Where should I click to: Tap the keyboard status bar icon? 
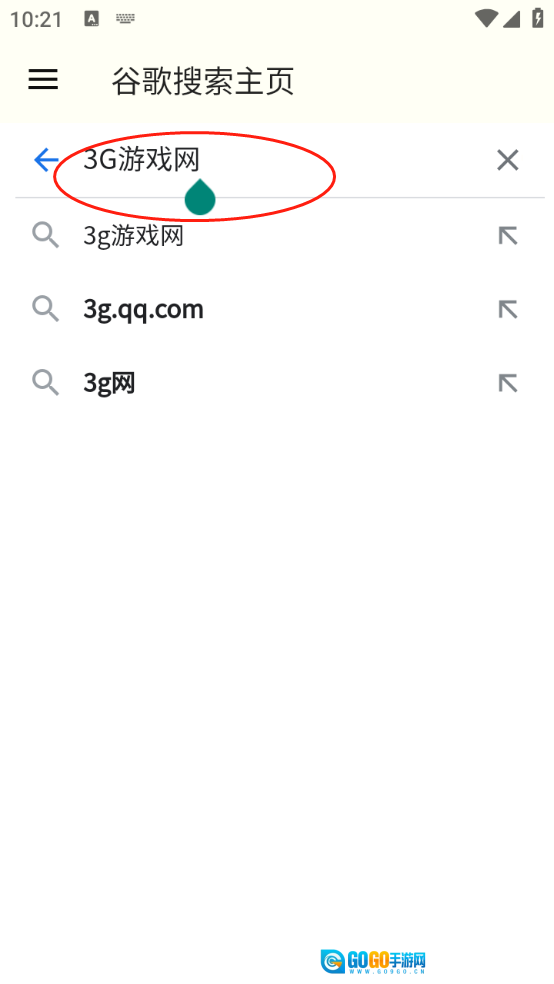click(125, 19)
